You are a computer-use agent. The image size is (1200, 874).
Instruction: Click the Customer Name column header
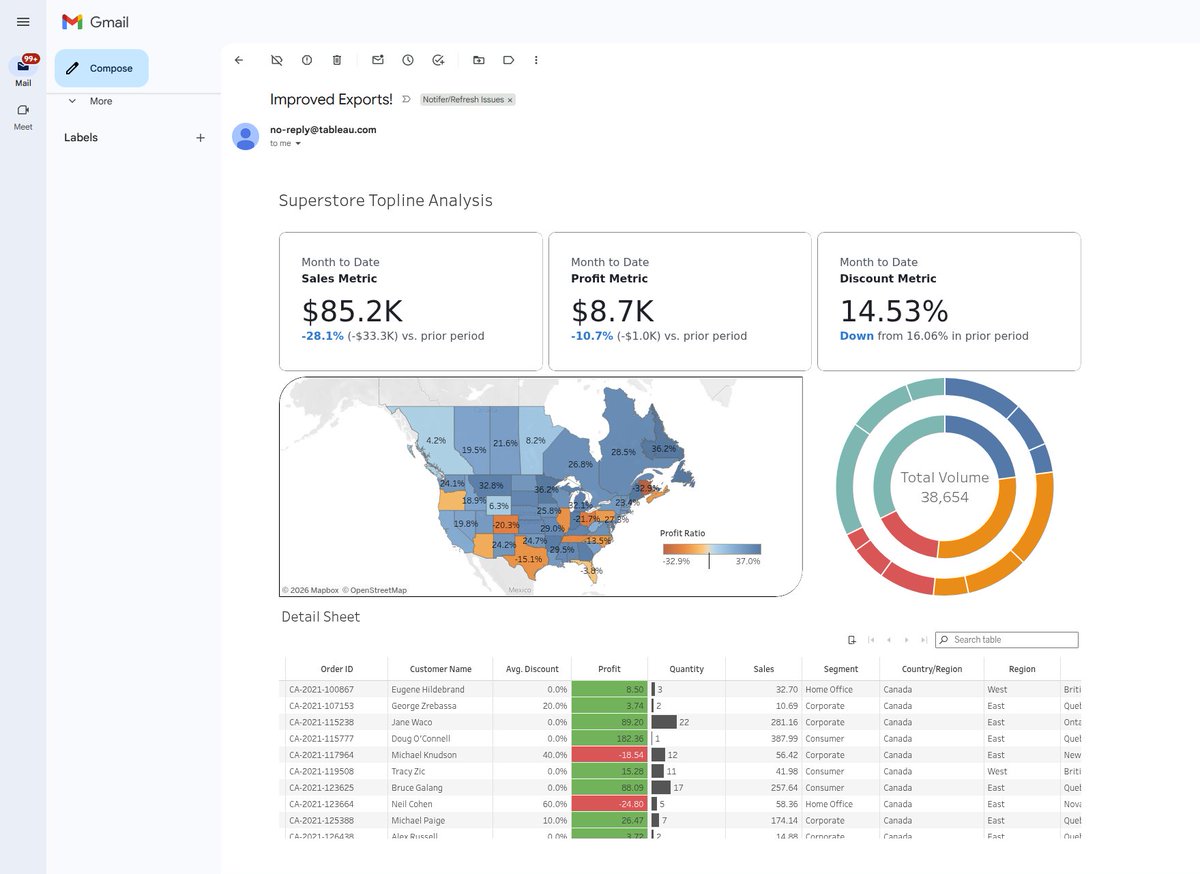tap(441, 669)
